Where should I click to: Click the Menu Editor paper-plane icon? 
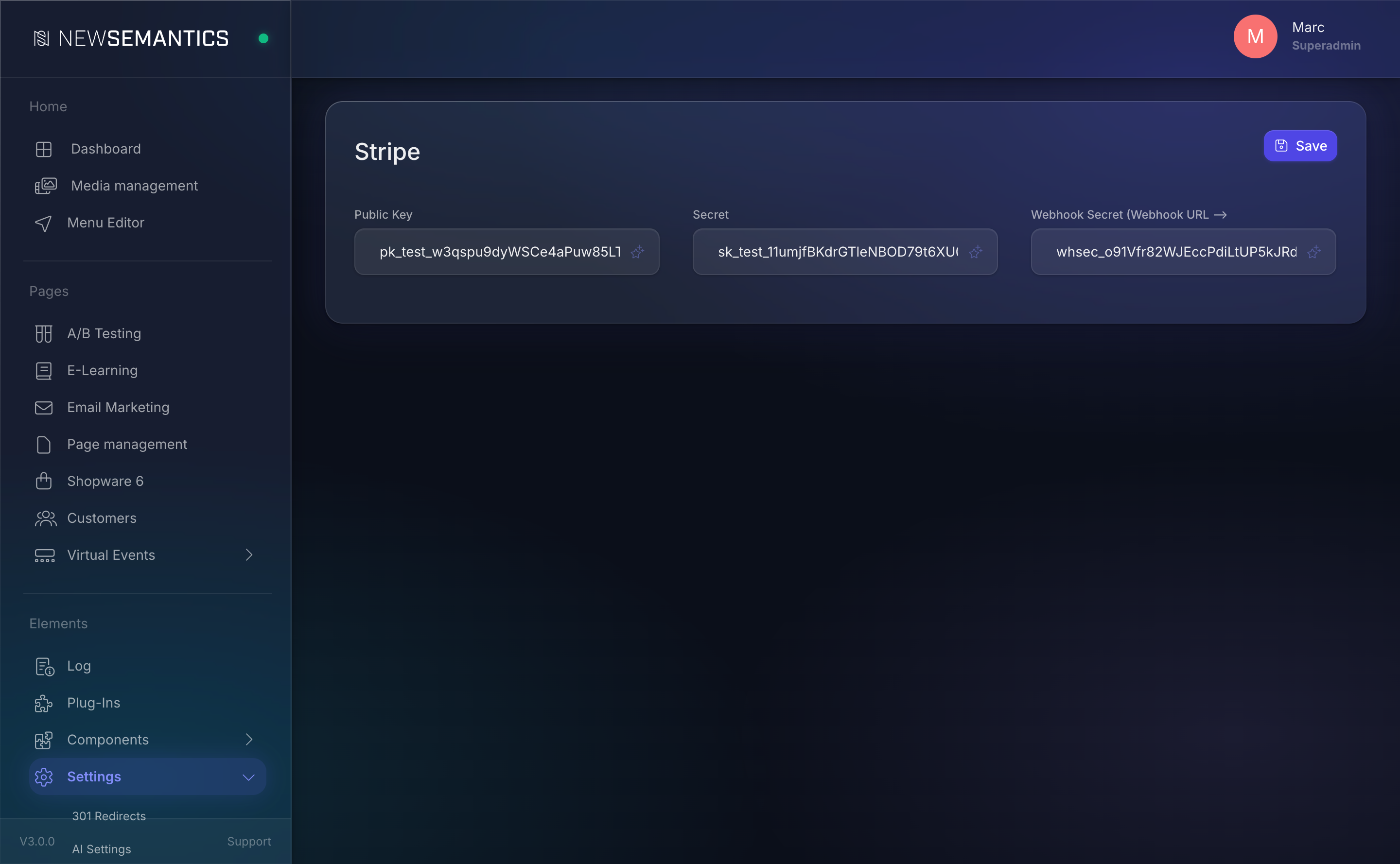point(43,223)
